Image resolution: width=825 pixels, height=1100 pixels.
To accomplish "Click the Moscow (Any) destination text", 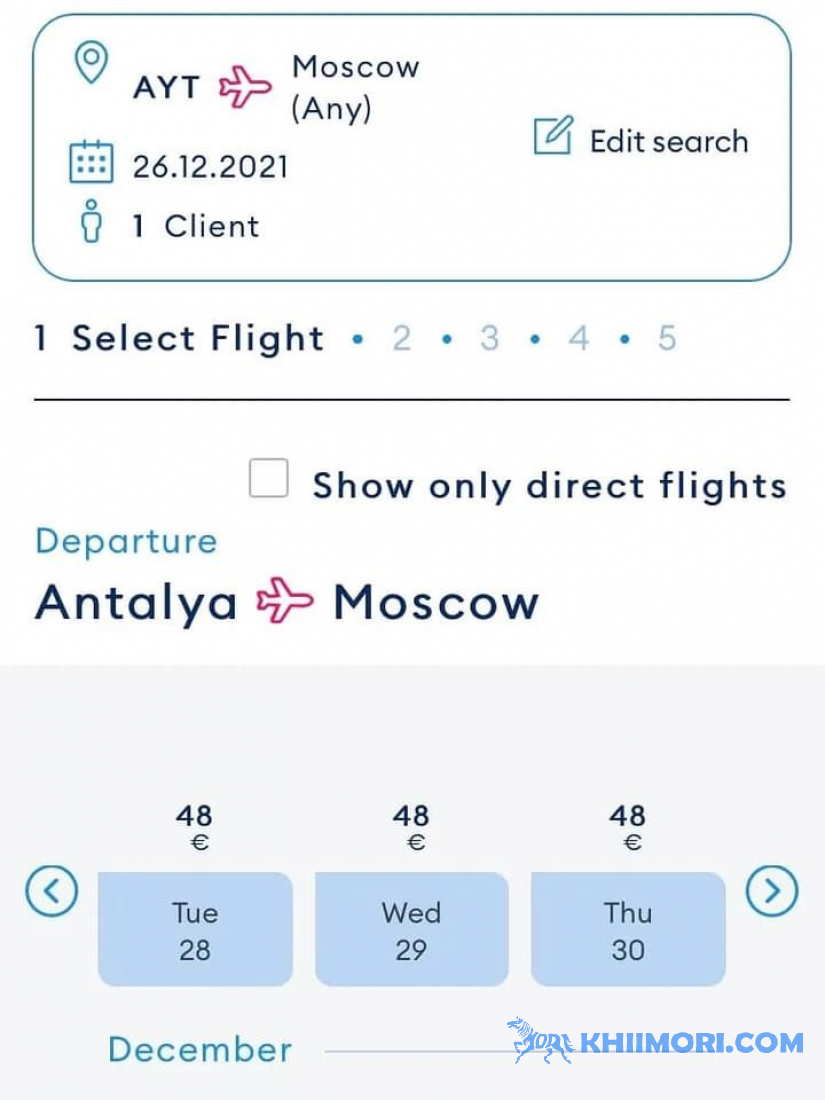I will 356,88.
